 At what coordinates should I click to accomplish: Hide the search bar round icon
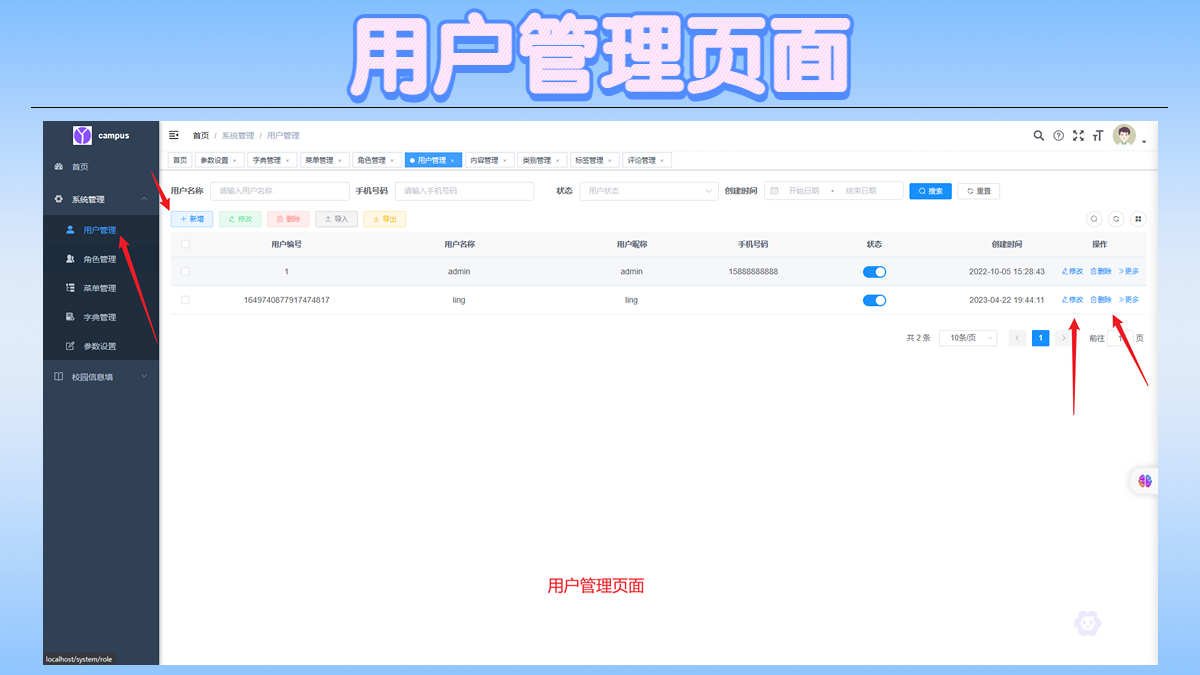coord(1094,219)
